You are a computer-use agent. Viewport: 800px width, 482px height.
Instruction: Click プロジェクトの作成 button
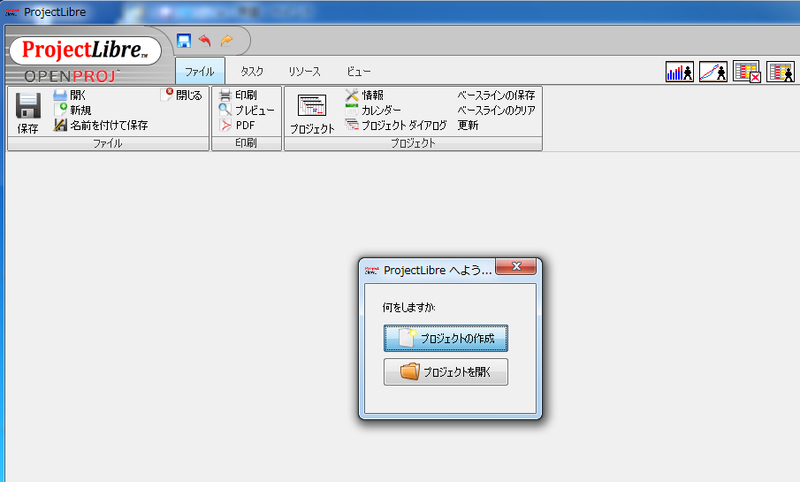tap(446, 338)
